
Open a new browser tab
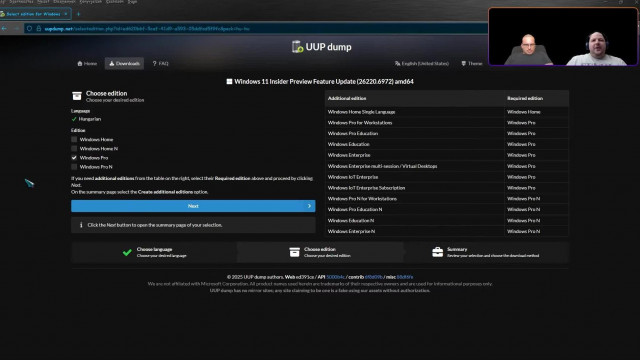click(x=78, y=14)
